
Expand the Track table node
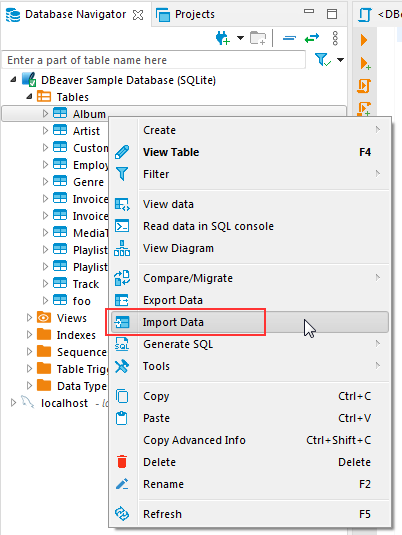pyautogui.click(x=45, y=284)
